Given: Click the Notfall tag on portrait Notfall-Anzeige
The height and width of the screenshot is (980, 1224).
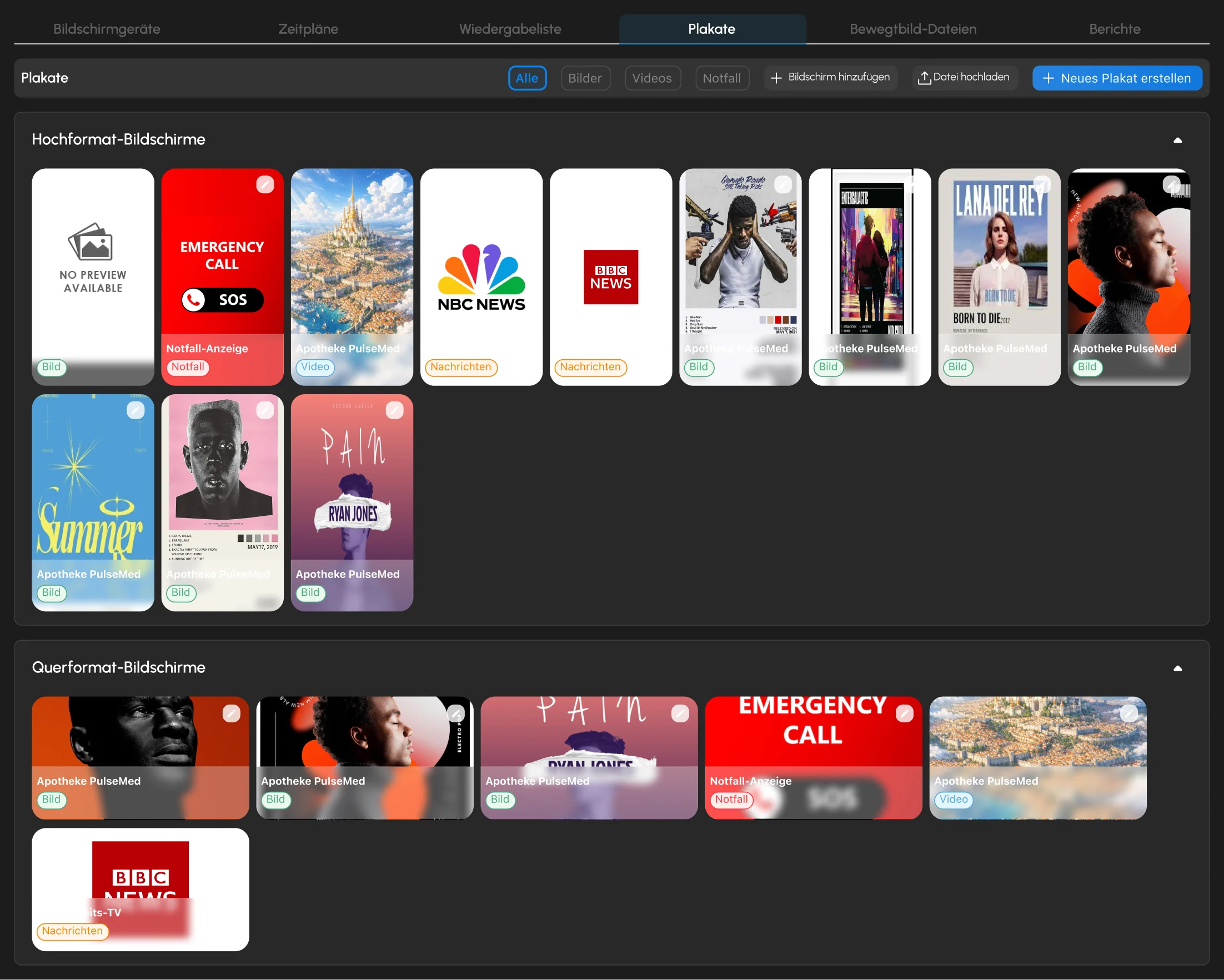Looking at the screenshot, I should pos(188,367).
